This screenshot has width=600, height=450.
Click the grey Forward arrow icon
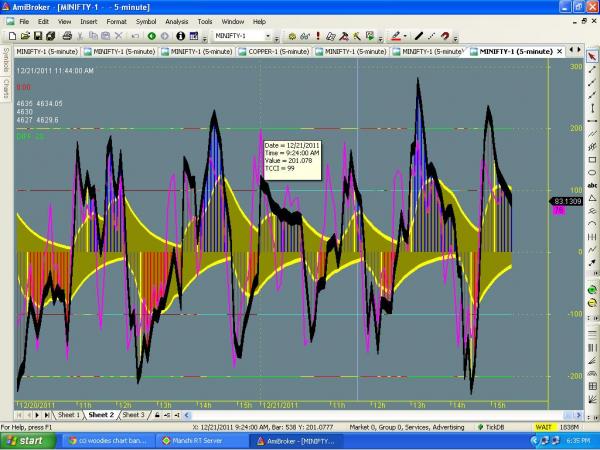(x=165, y=36)
